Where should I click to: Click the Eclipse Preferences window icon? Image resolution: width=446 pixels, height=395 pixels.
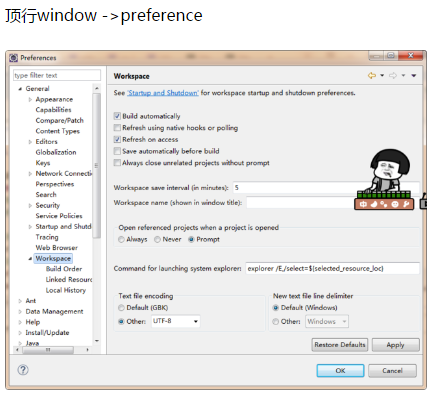click(x=14, y=58)
